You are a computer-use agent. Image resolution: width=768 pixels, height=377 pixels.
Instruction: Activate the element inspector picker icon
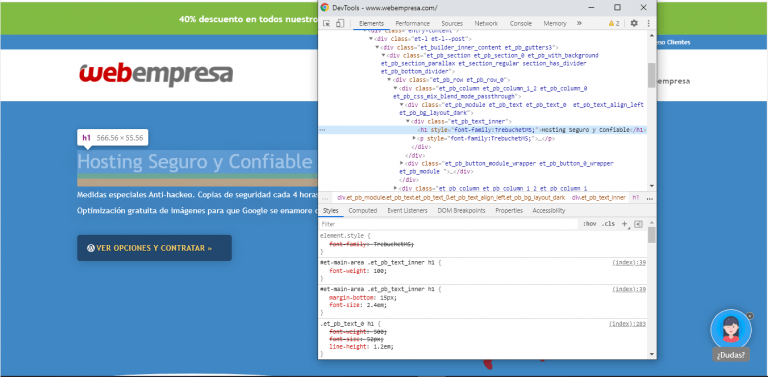point(327,24)
